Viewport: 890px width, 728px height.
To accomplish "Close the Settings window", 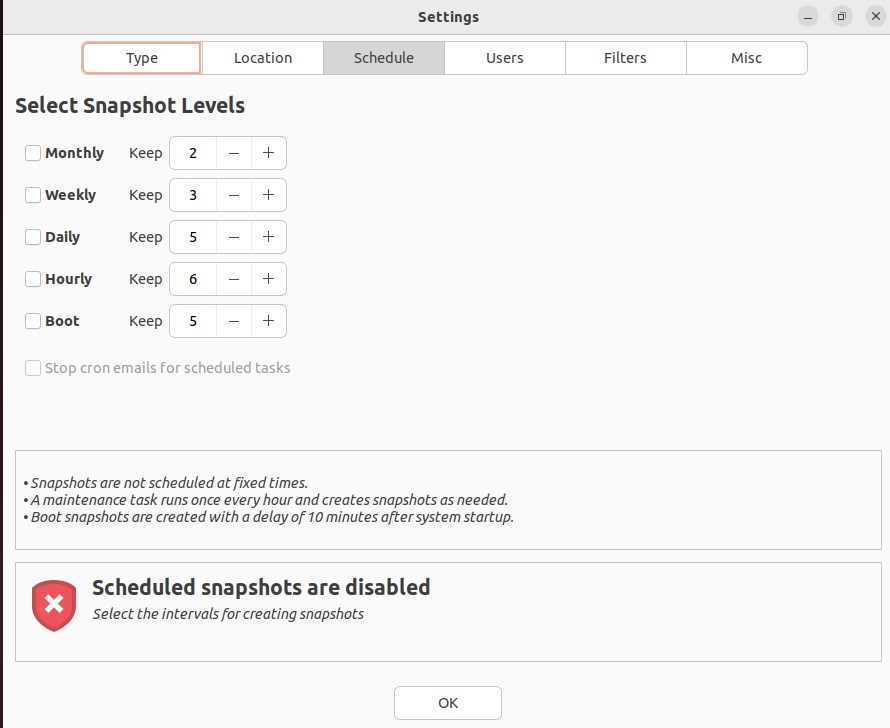I will pos(876,16).
